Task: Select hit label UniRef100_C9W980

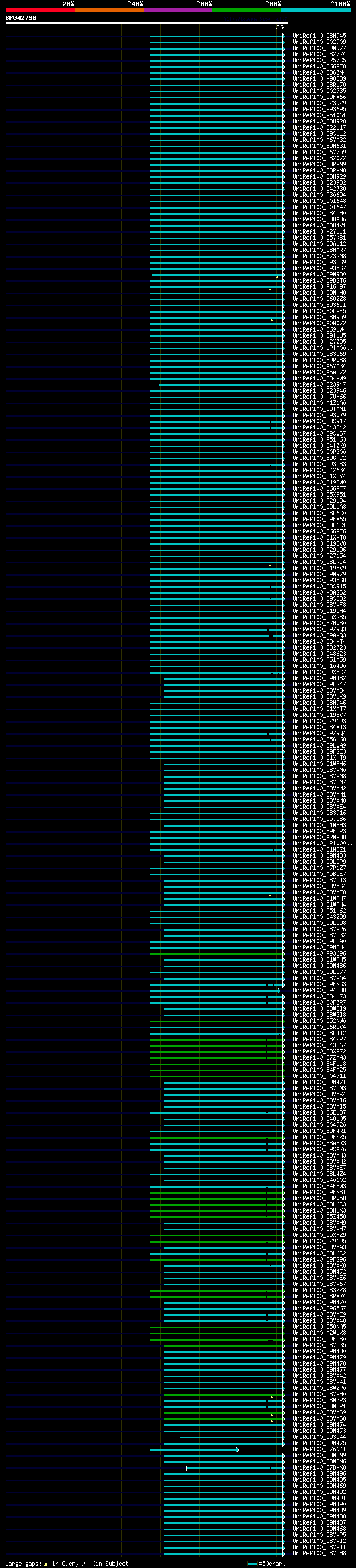Action: [319, 275]
